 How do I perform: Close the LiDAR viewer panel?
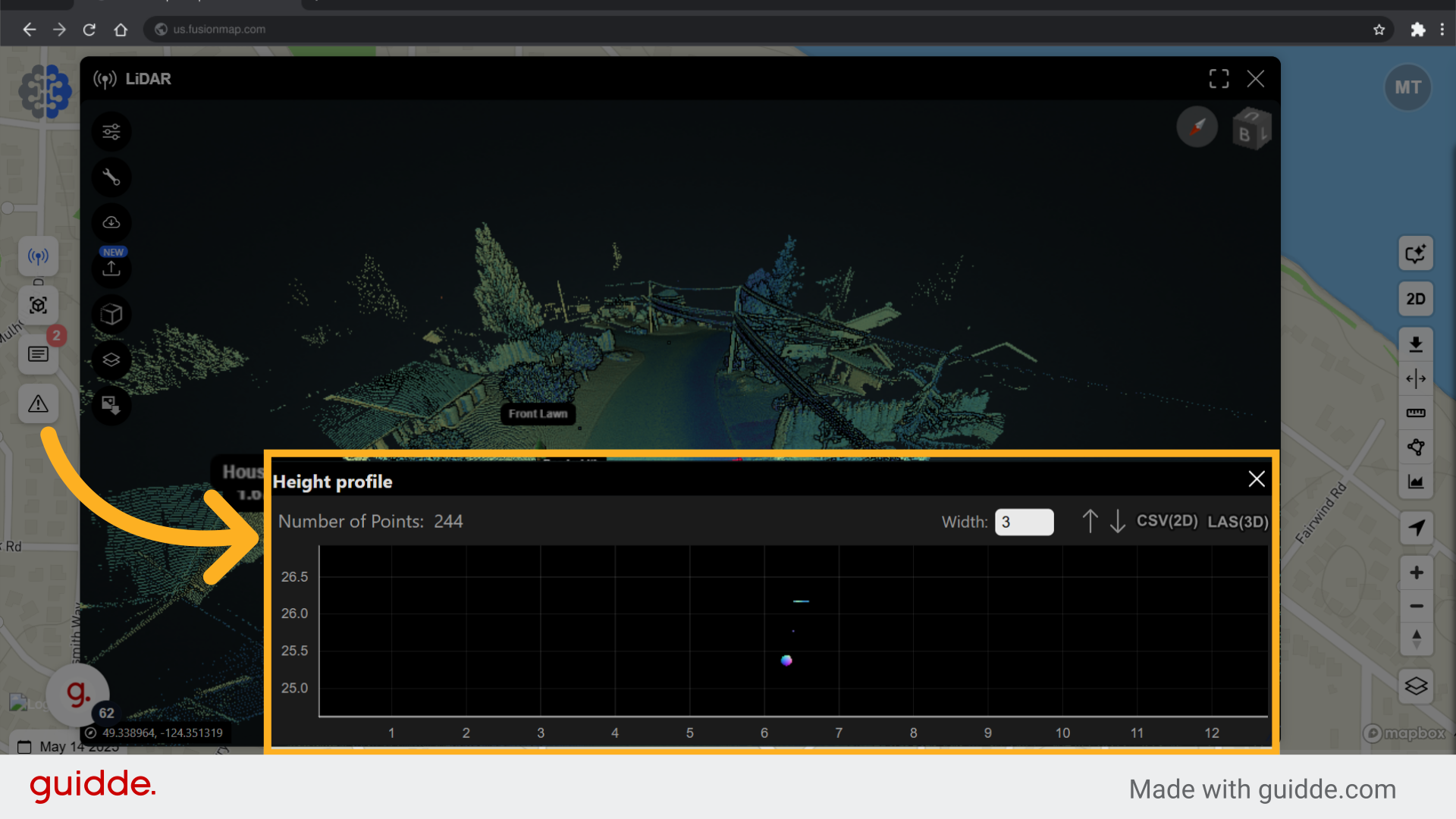(x=1256, y=79)
